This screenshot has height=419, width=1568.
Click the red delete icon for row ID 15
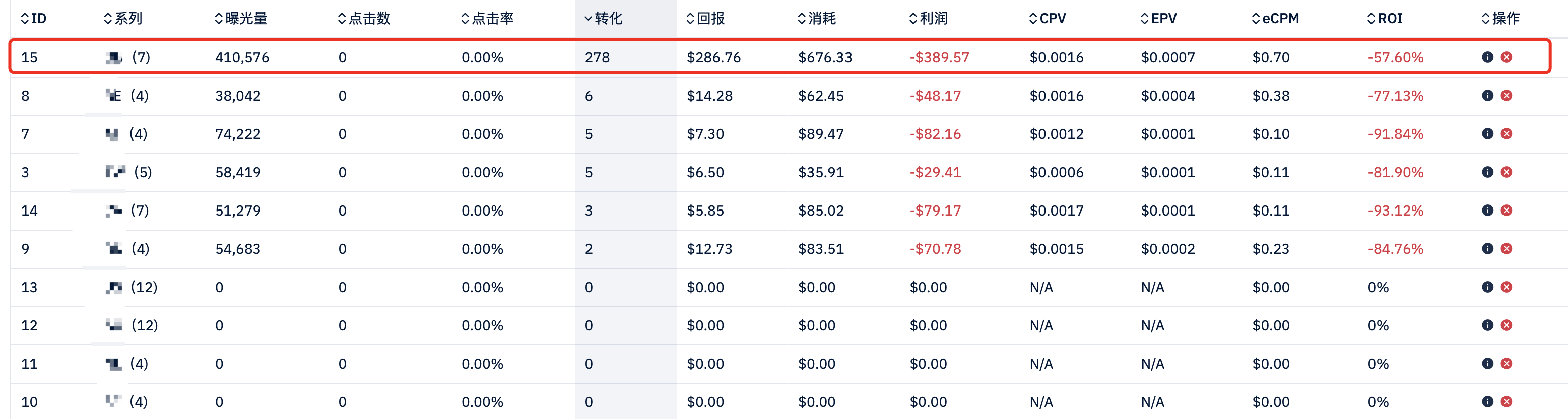click(1507, 57)
